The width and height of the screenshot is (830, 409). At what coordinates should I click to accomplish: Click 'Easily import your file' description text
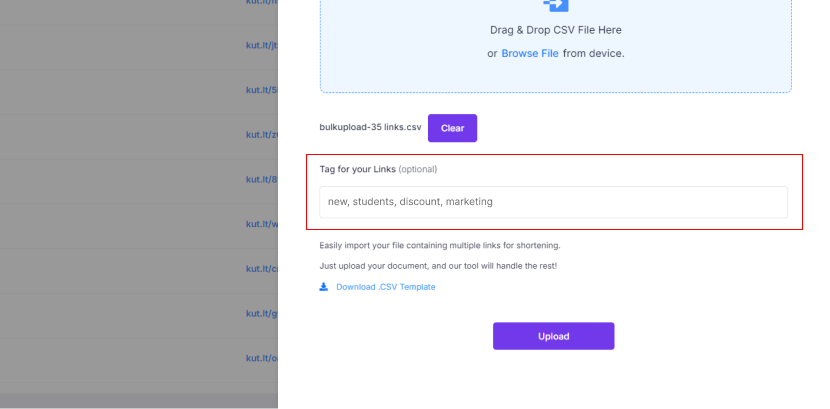pos(440,246)
